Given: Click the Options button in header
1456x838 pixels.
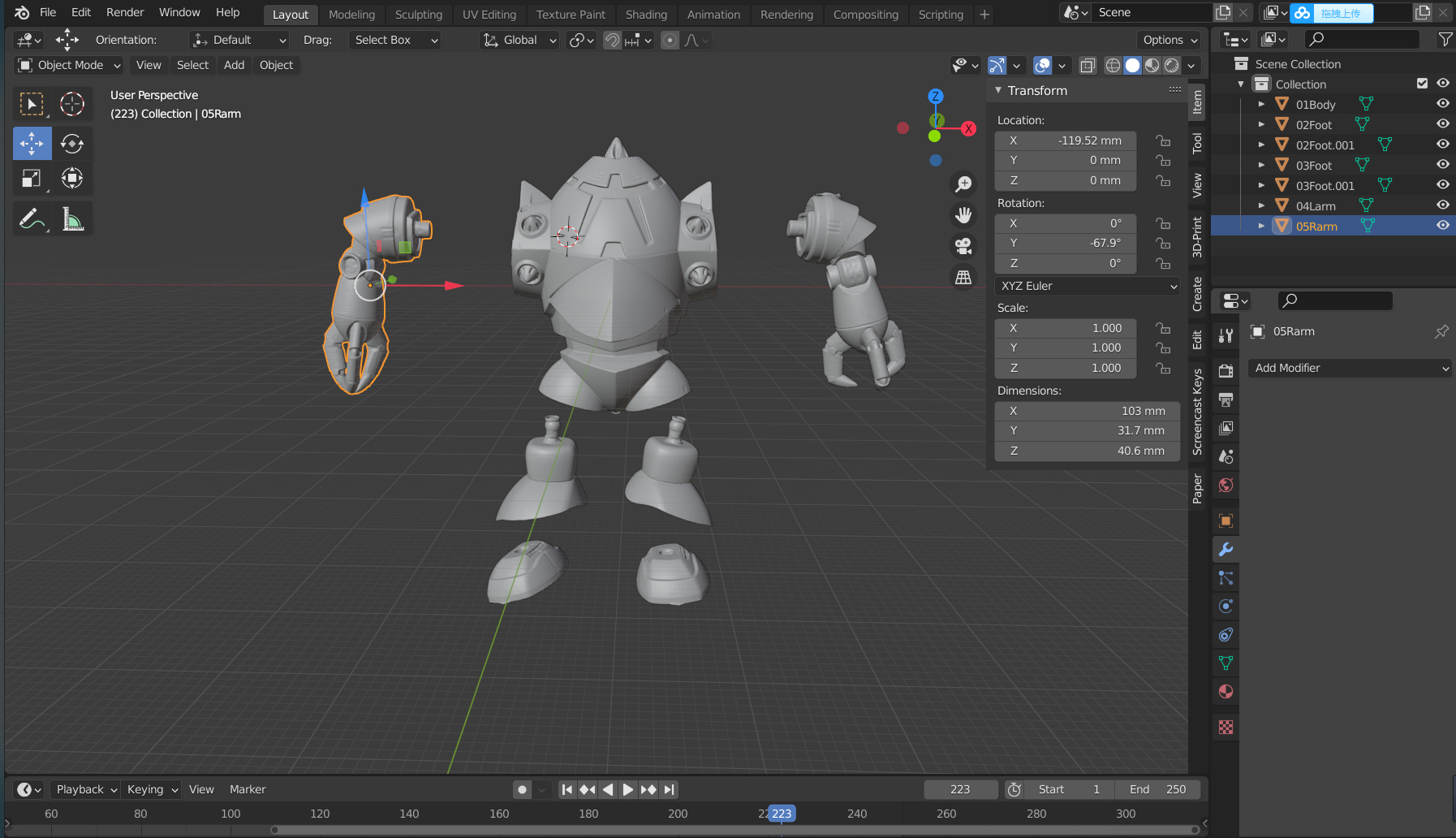Looking at the screenshot, I should click(x=1170, y=40).
